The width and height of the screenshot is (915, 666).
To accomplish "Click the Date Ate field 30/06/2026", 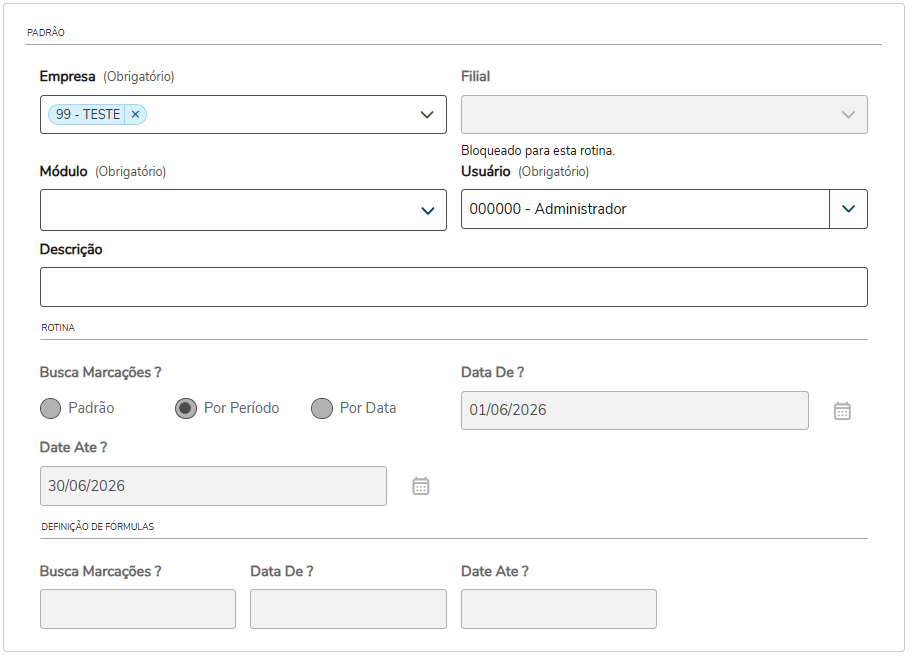I will pyautogui.click(x=213, y=486).
